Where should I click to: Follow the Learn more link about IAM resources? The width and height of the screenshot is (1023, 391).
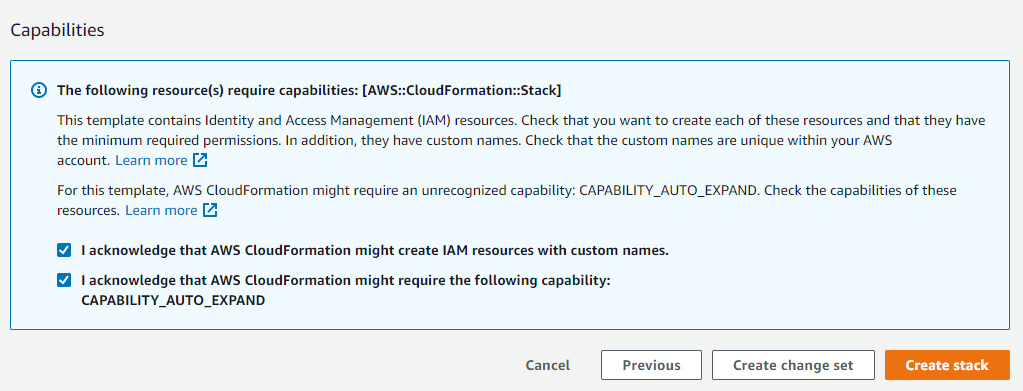point(151,160)
